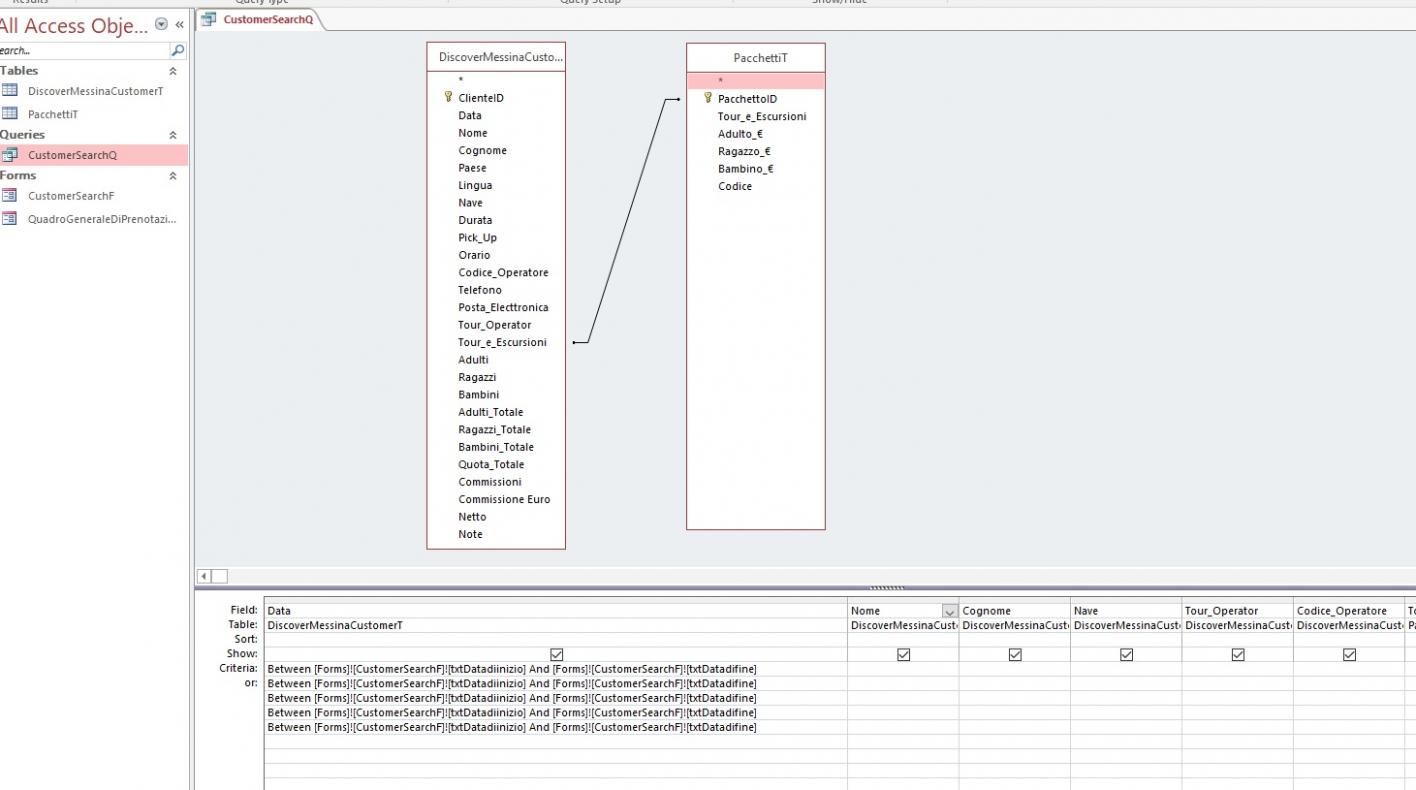Click the table icon beside DiscoverMessinaCustomerT

click(10, 91)
